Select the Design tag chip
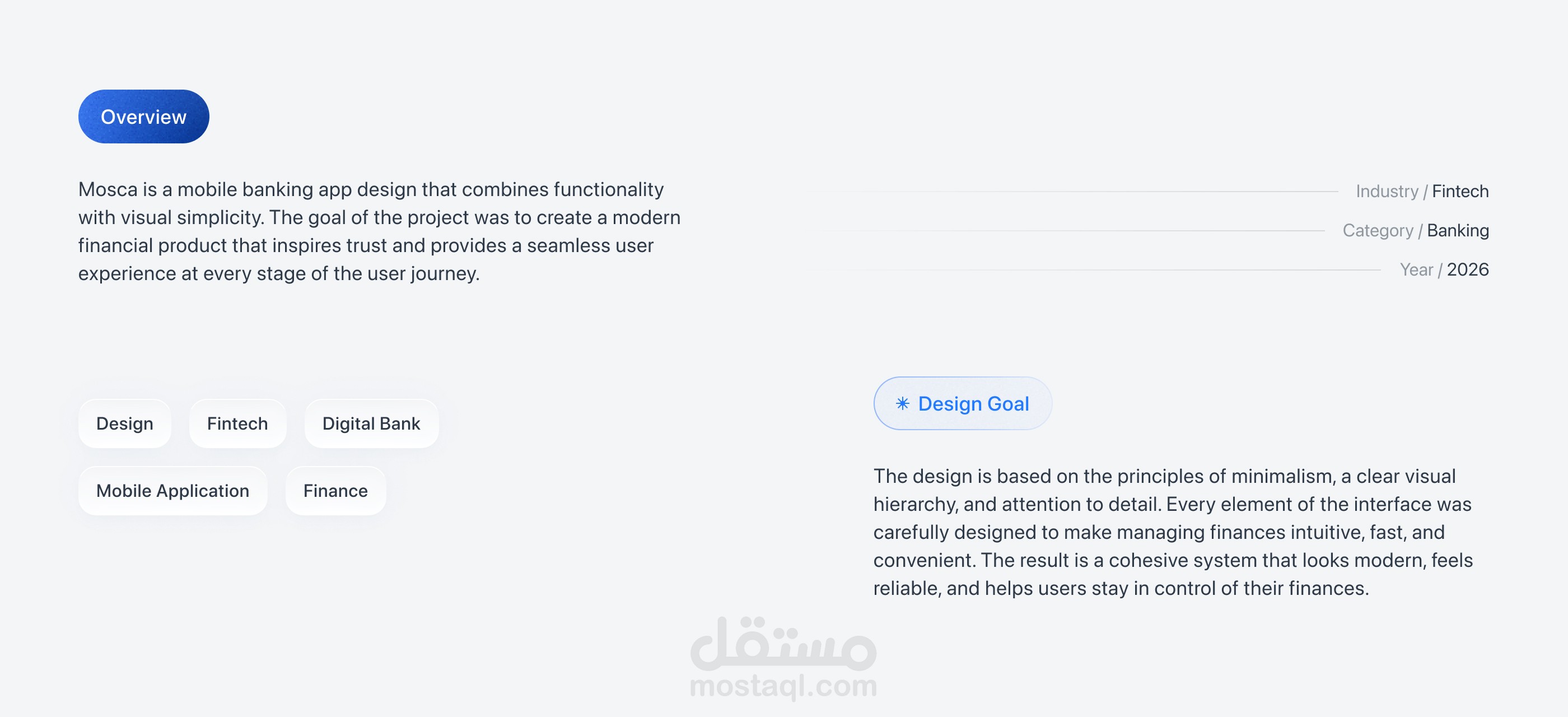Viewport: 1568px width, 717px height. [x=125, y=423]
